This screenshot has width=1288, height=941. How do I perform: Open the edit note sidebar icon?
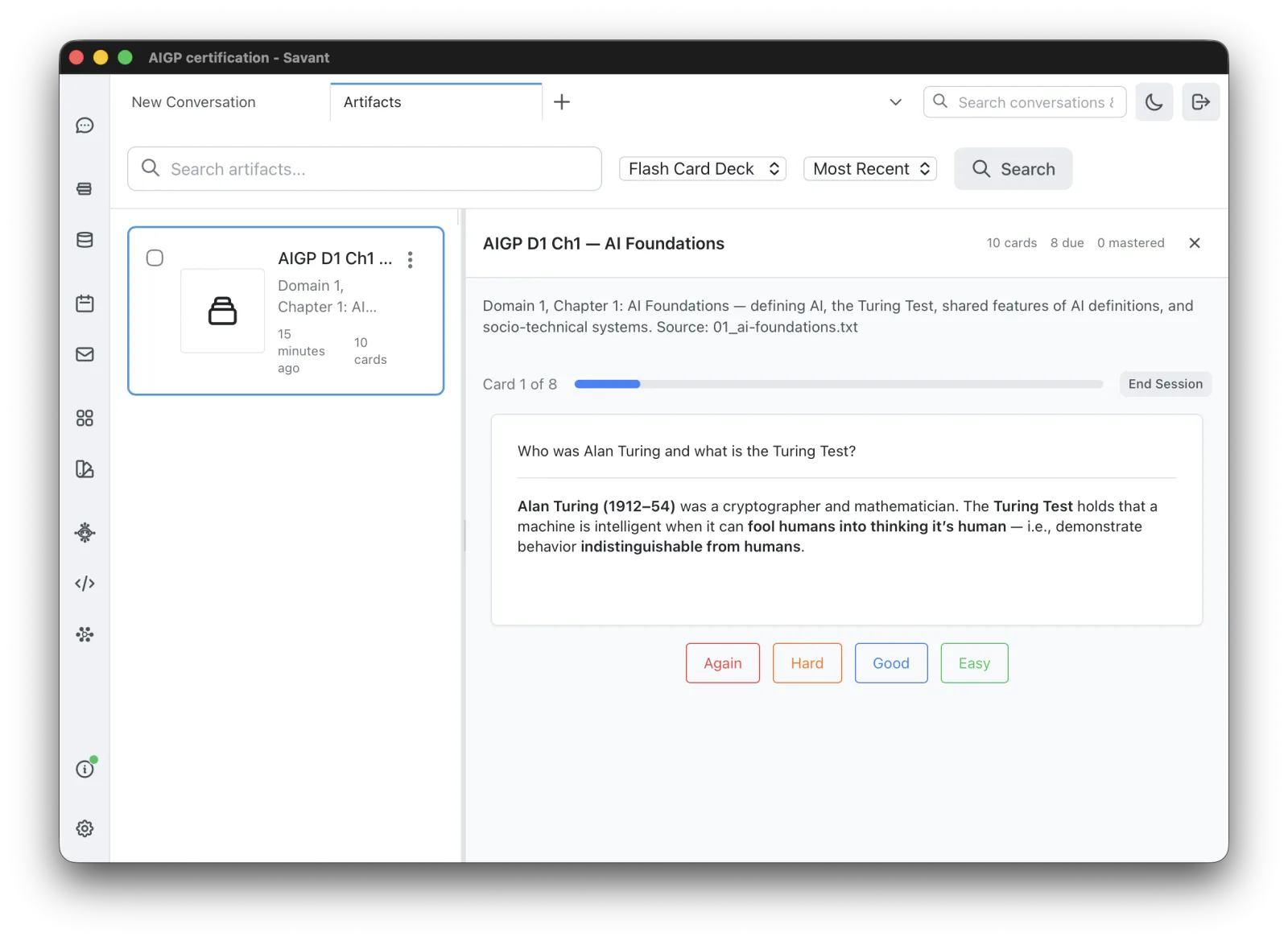pyautogui.click(x=85, y=469)
